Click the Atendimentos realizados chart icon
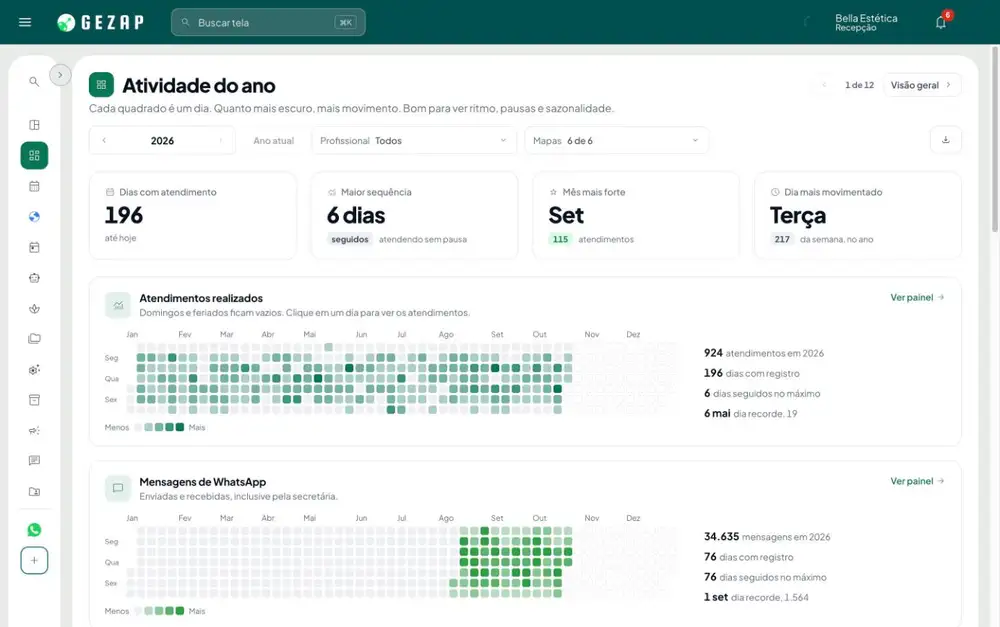This screenshot has height=627, width=1000. point(118,305)
